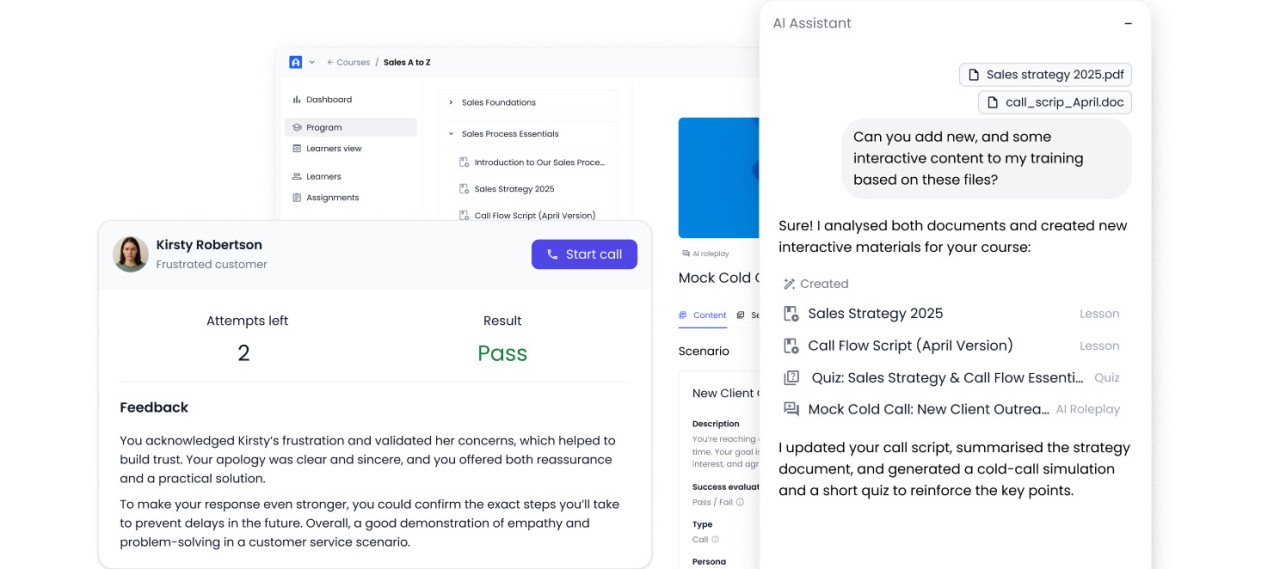Open the dropdown arrow next to the app logo
This screenshot has height=569, width=1280.
tap(312, 62)
